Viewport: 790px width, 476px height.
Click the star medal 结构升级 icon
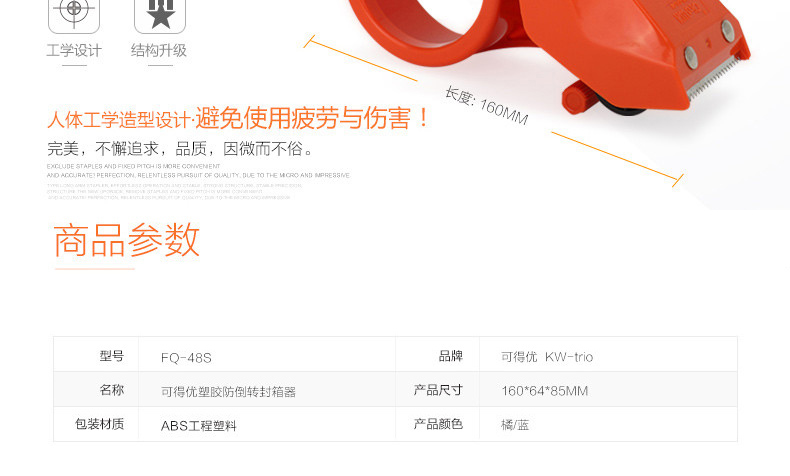point(160,16)
